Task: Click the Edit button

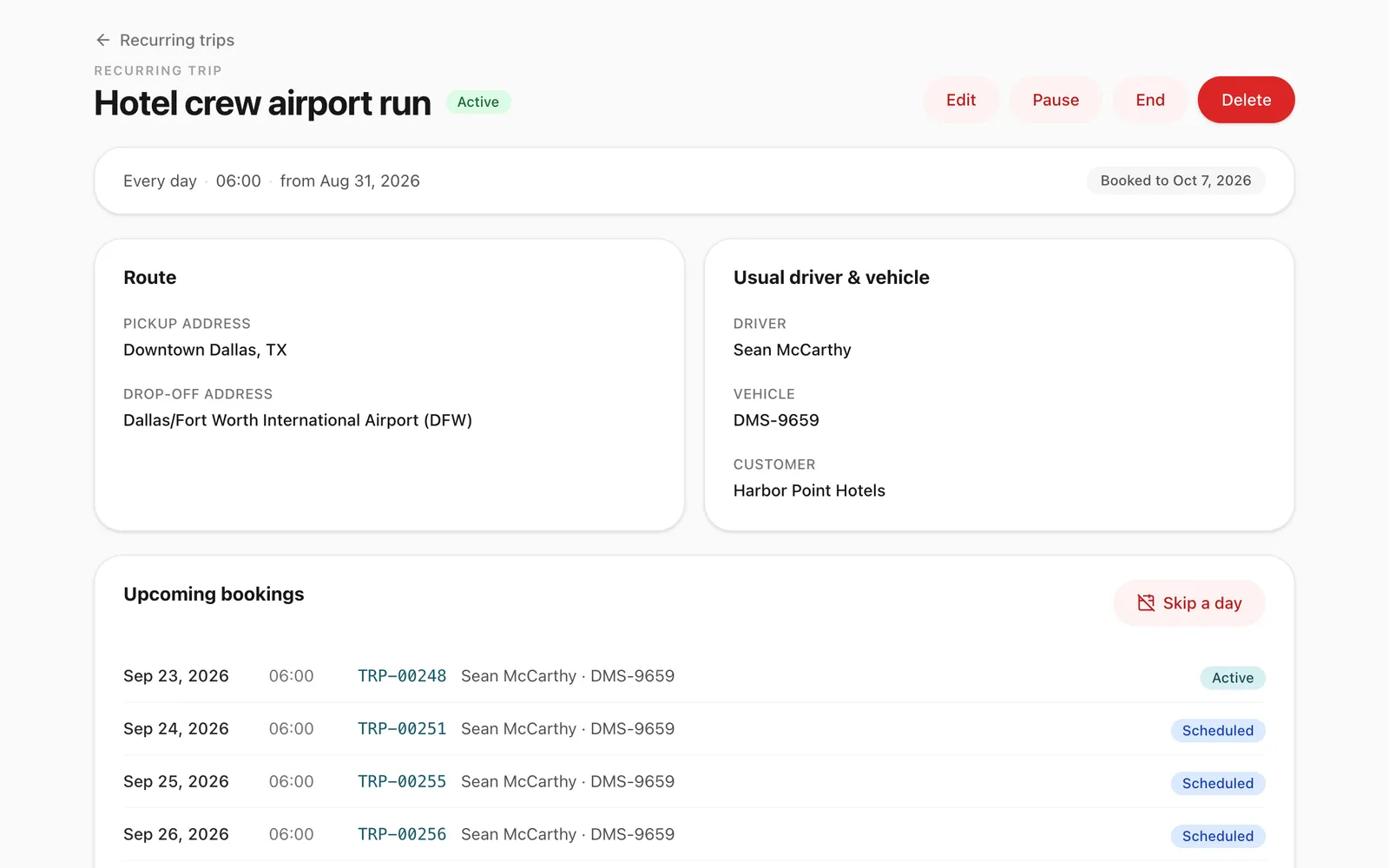Action: point(961,100)
